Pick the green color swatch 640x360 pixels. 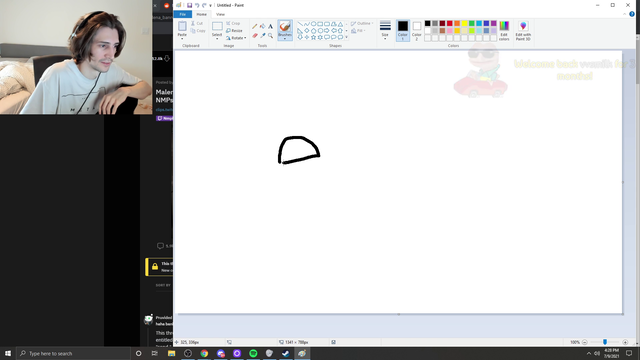472,23
